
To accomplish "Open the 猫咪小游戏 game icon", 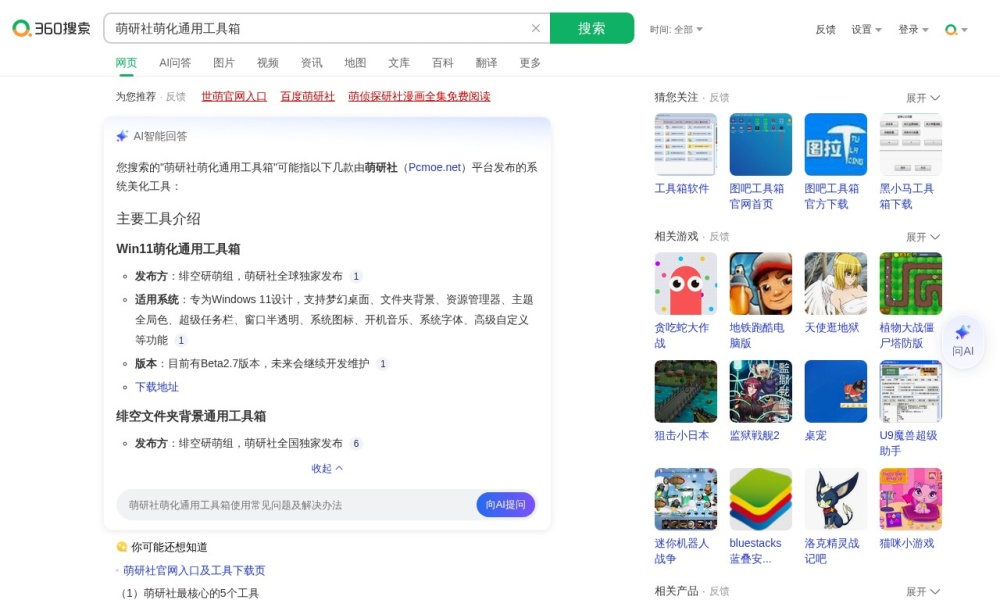I will 911,499.
